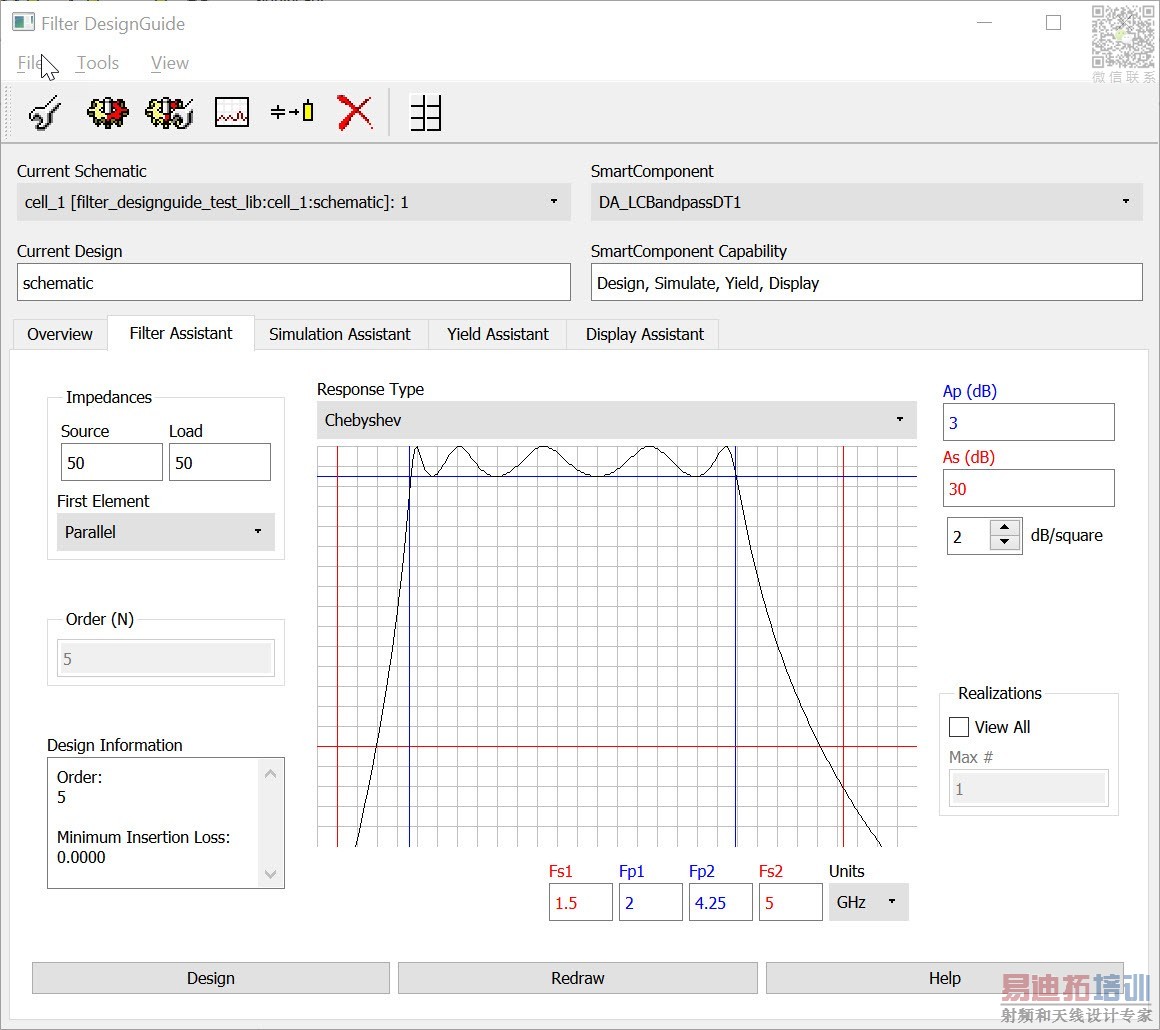Open the File menu

point(30,63)
